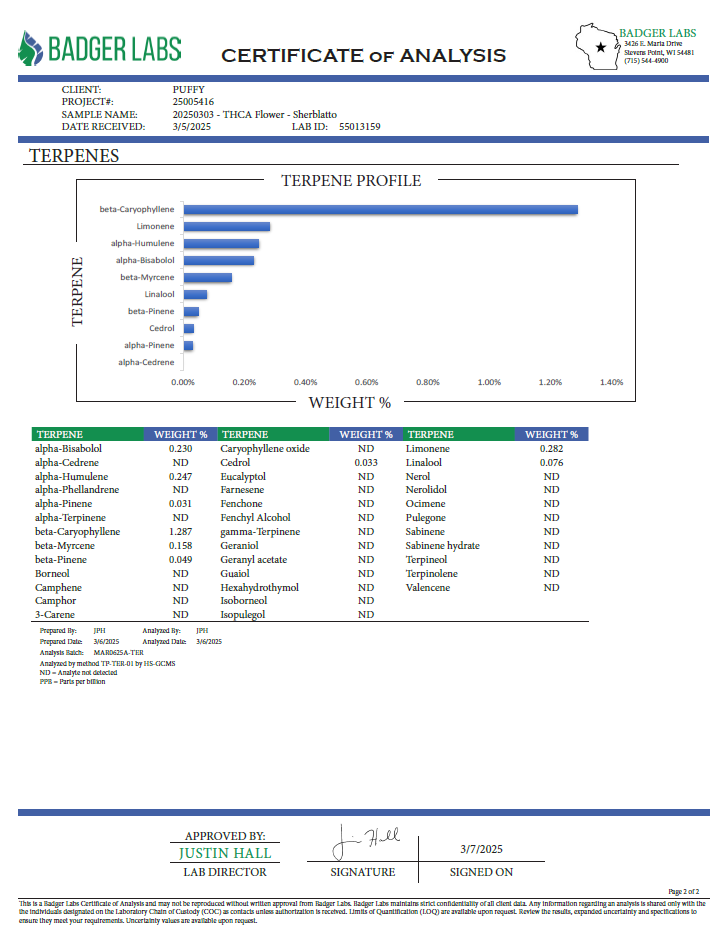Screen dimensions: 727x945
Task: Click the beta-Caryophyllene bar in the chart
Action: coord(380,209)
